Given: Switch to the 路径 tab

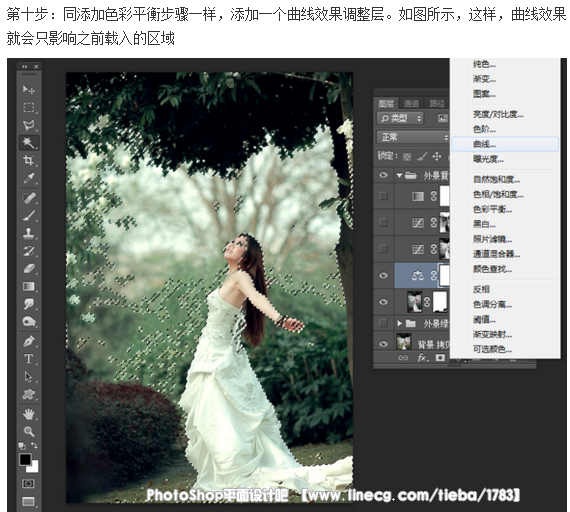Looking at the screenshot, I should [x=437, y=104].
